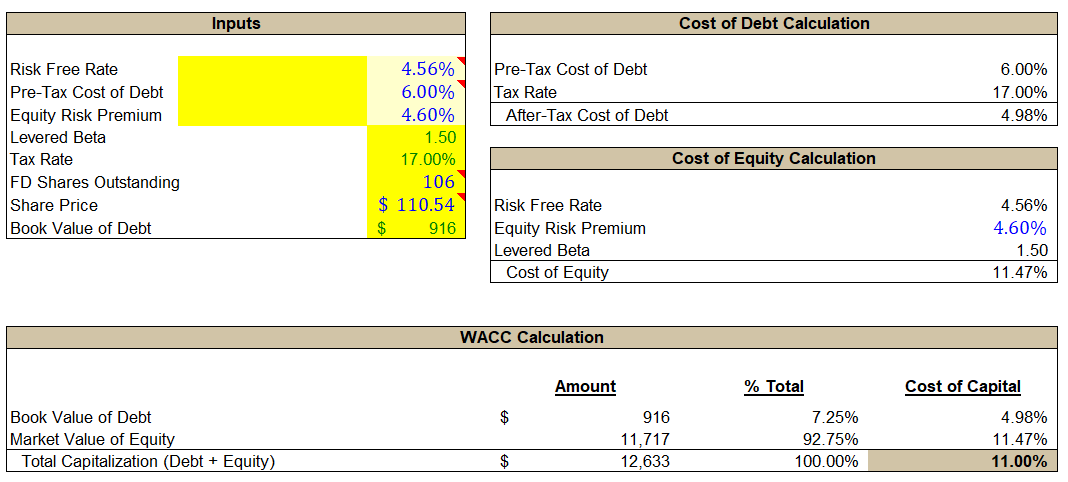Click Levered Beta in Cost of Equity table
This screenshot has width=1068, height=482.
tap(542, 251)
